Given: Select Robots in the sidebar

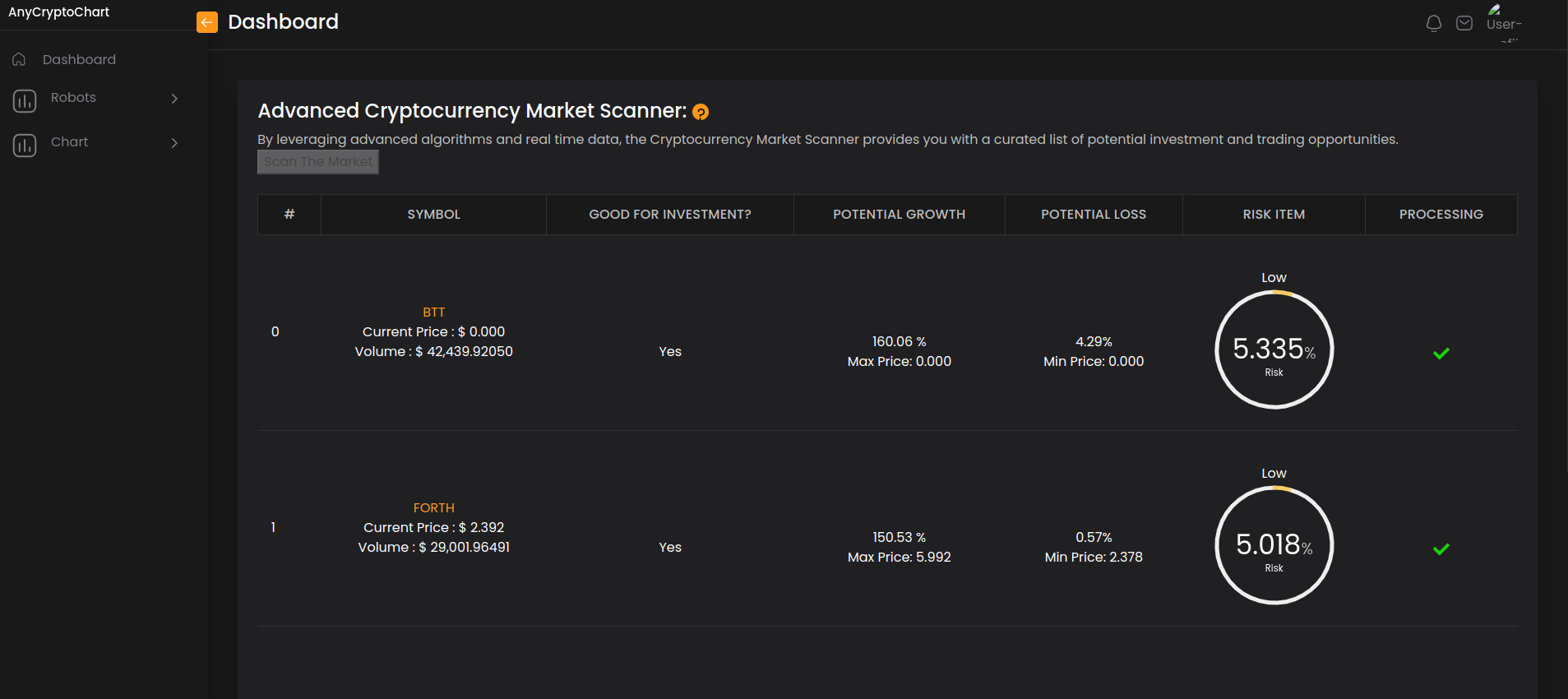Looking at the screenshot, I should [73, 97].
